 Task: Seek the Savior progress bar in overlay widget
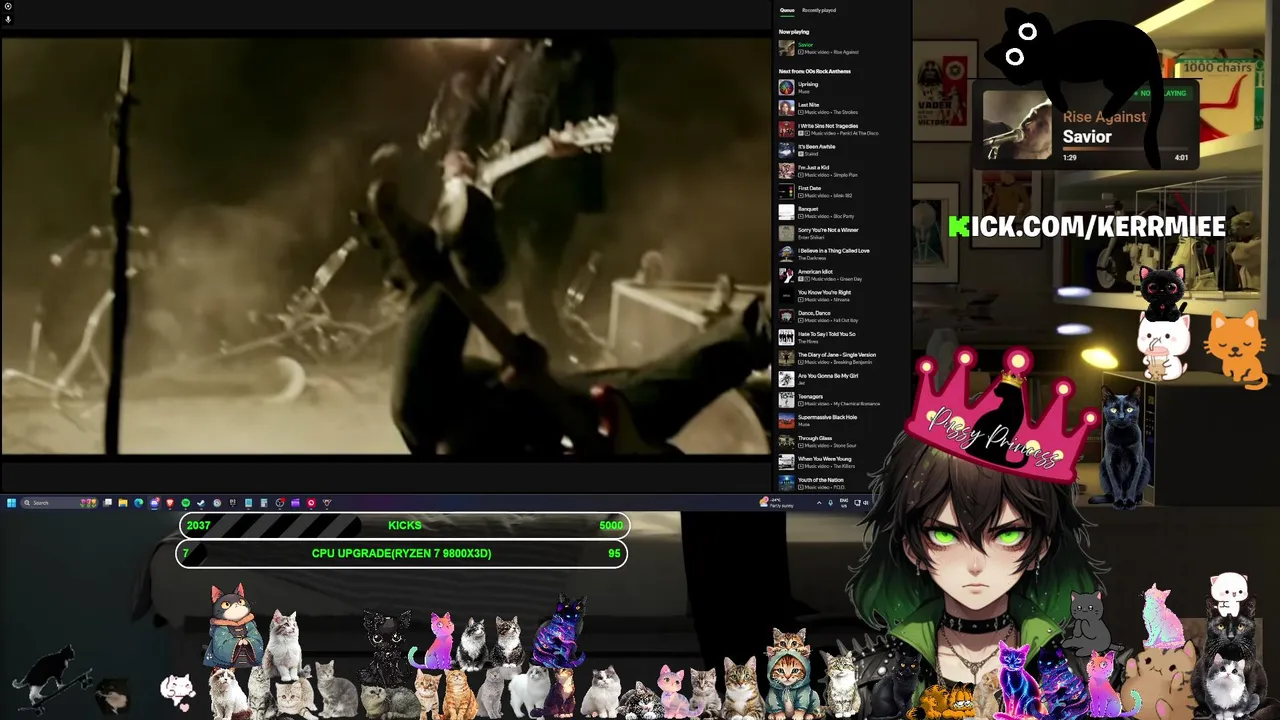pyautogui.click(x=1125, y=149)
